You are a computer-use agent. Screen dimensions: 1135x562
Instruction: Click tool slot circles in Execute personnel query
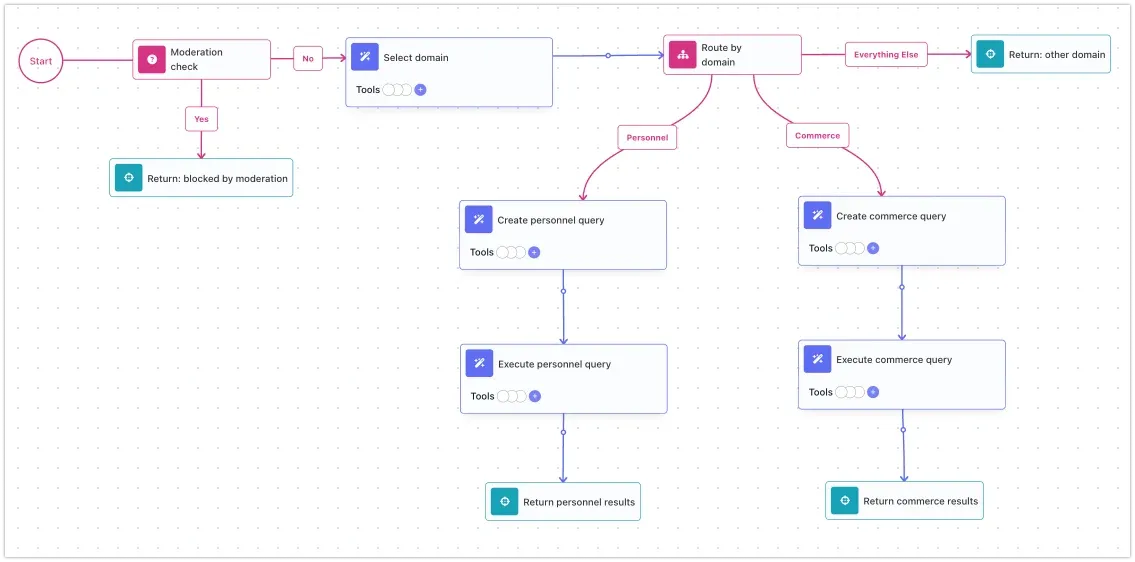pos(512,396)
